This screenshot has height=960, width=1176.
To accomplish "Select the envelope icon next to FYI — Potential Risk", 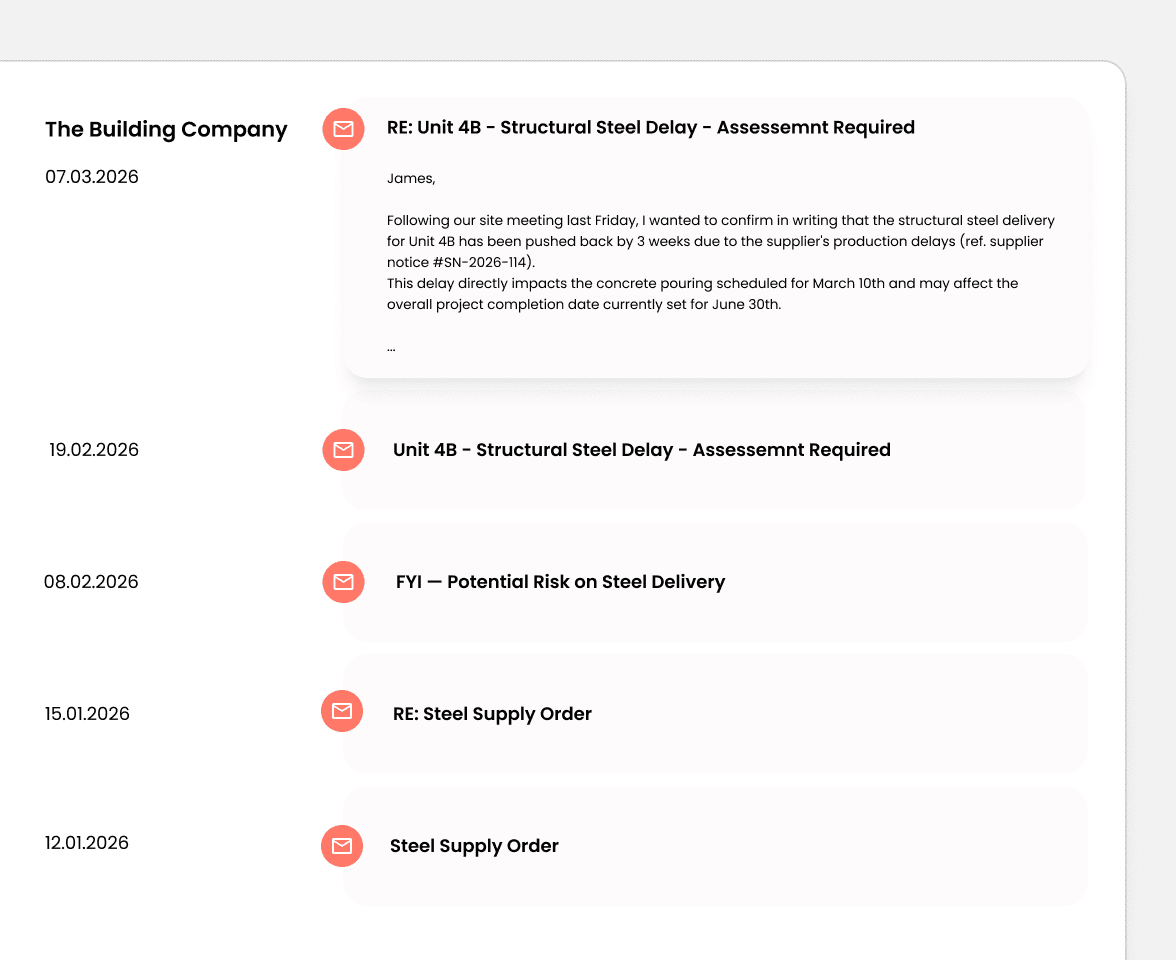I will pyautogui.click(x=343, y=582).
